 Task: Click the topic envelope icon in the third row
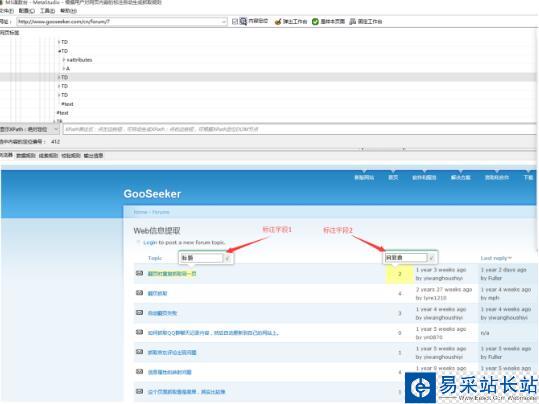point(139,313)
